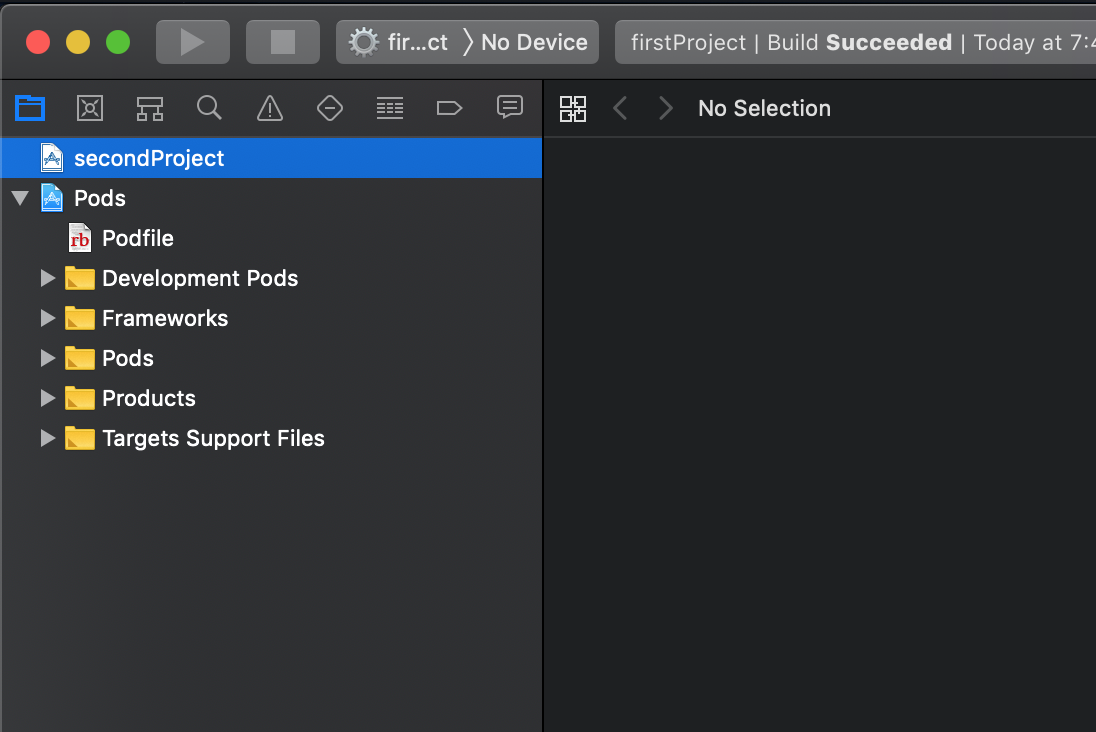Close the window with red button
This screenshot has width=1096, height=732.
pos(38,42)
